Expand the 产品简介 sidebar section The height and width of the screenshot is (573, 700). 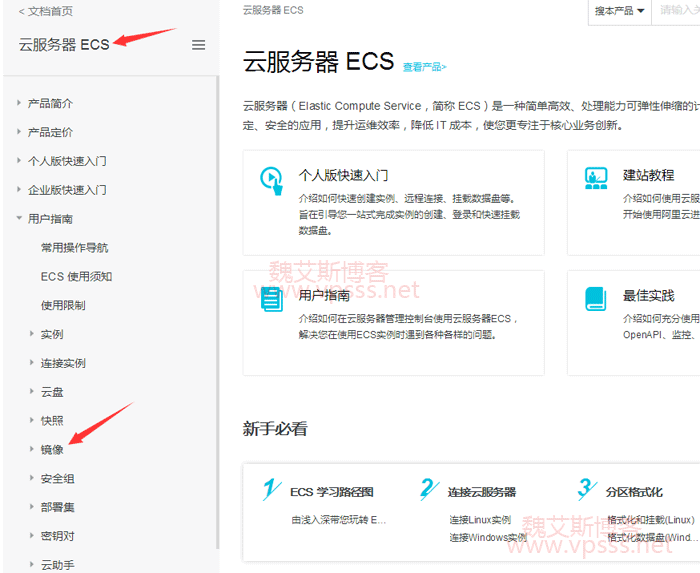tap(19, 103)
